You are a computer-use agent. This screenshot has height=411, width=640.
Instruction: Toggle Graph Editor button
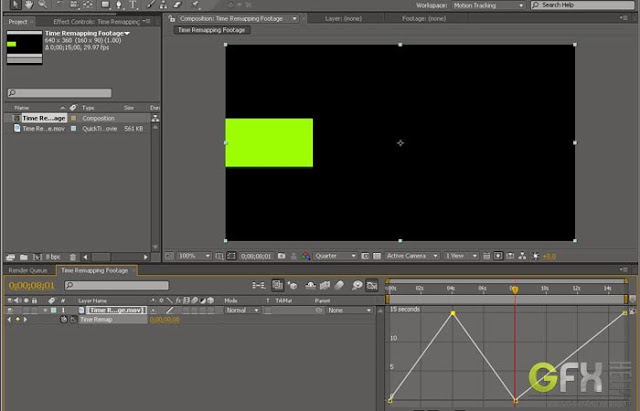[372, 285]
